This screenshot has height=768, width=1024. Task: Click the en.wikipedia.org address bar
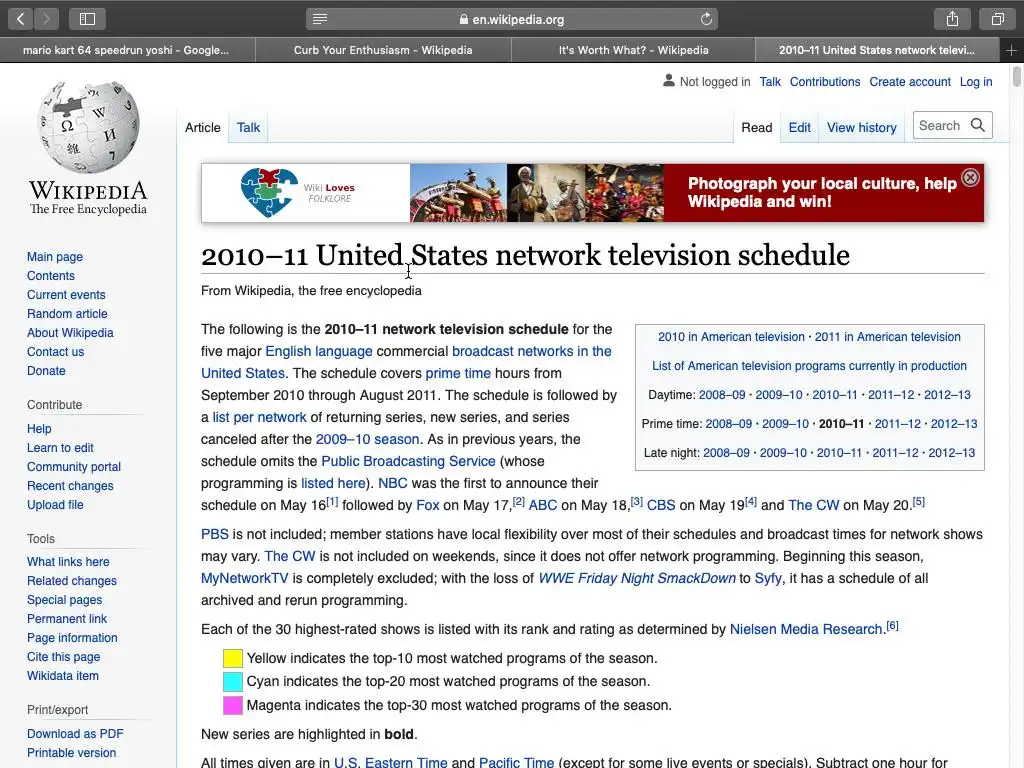pyautogui.click(x=511, y=19)
